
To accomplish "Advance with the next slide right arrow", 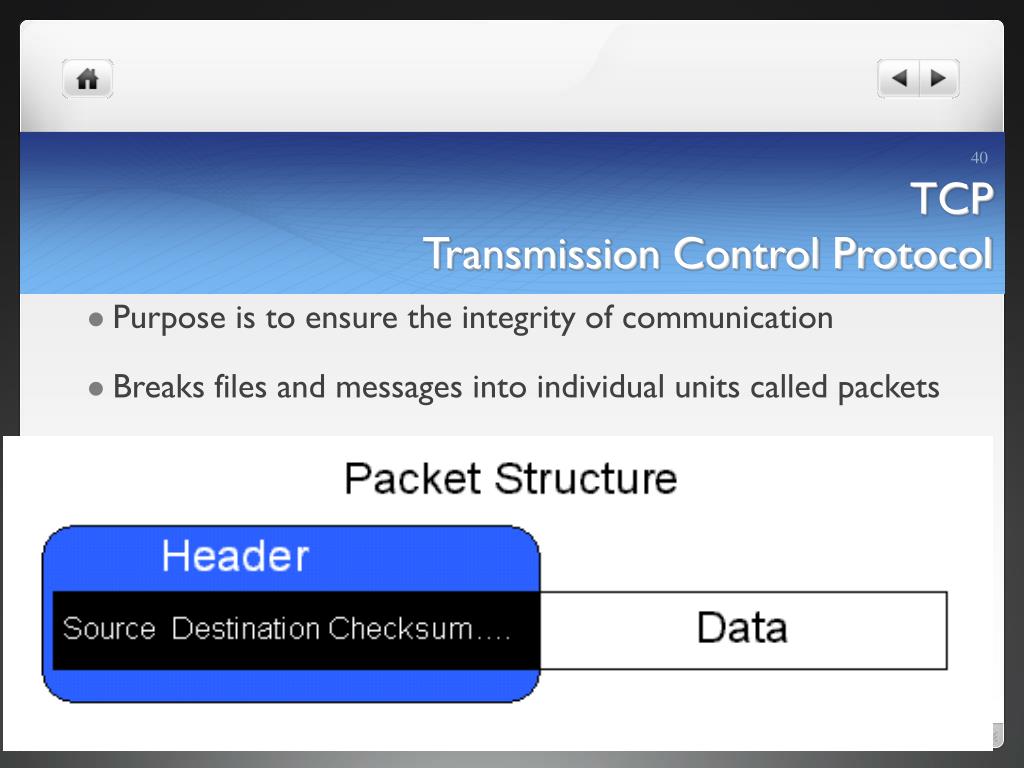I will [939, 78].
